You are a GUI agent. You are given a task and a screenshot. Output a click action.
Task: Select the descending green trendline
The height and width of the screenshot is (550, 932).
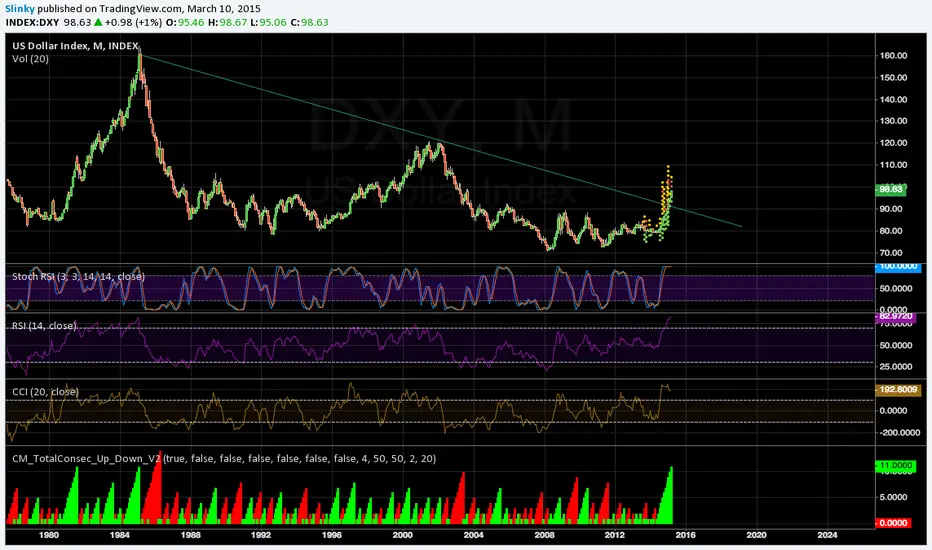pyautogui.click(x=440, y=141)
